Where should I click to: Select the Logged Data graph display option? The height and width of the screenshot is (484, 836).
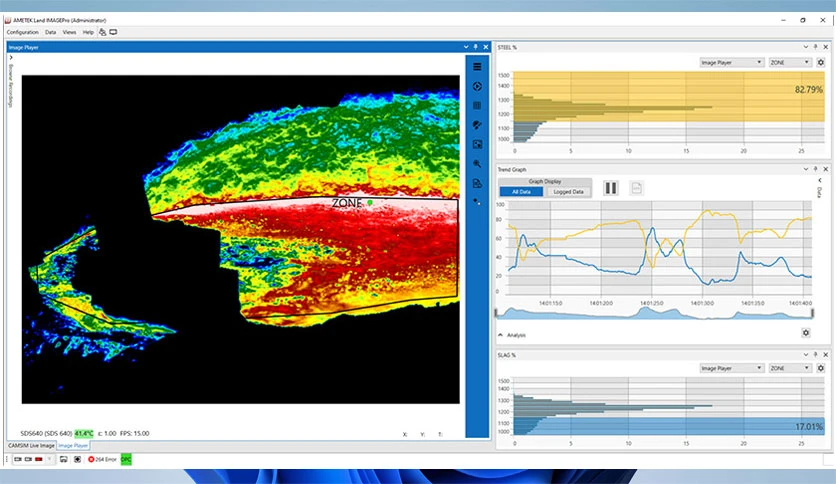click(568, 191)
